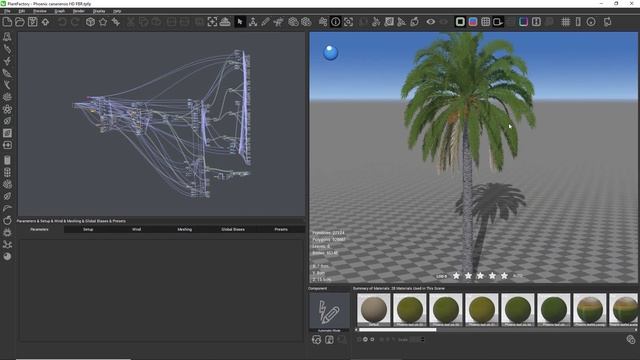
Task: Click the upward arrow export icon
Action: [45, 22]
